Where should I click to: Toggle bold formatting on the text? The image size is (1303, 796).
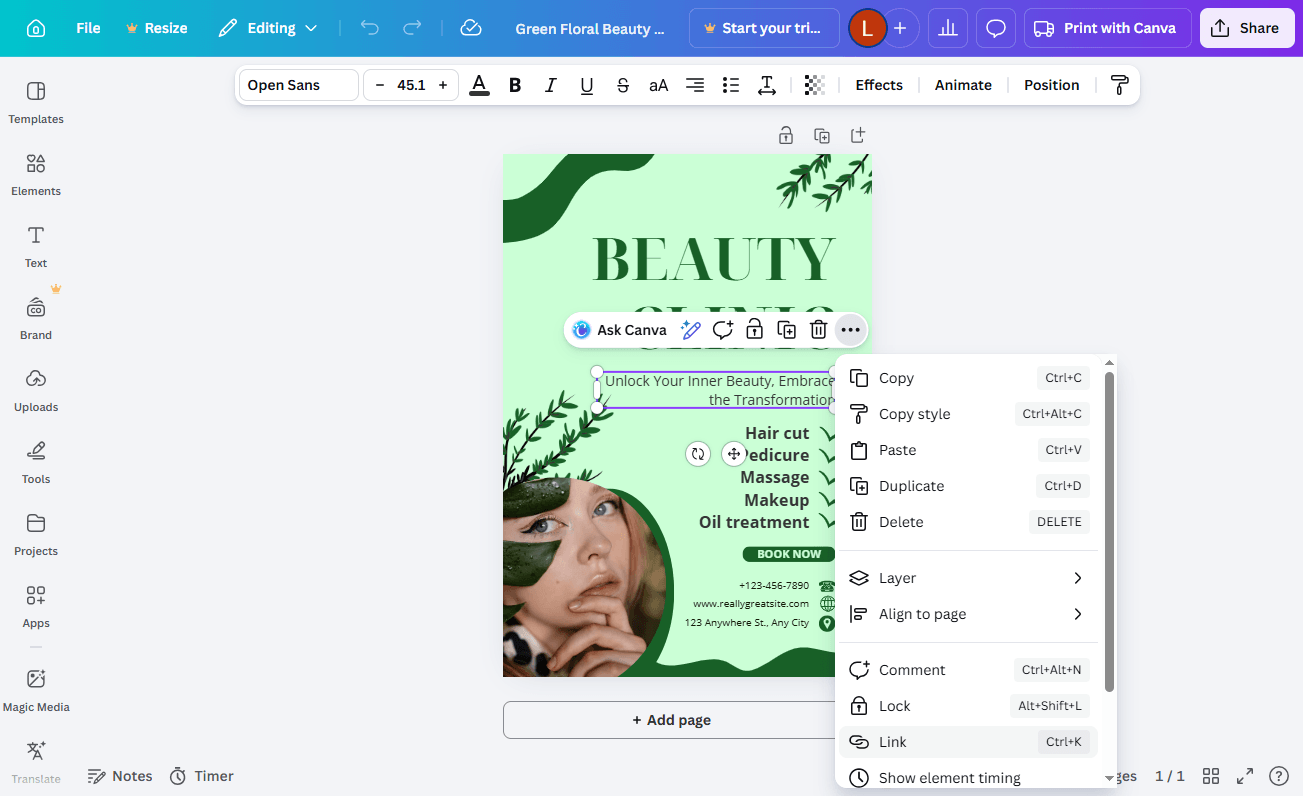514,85
